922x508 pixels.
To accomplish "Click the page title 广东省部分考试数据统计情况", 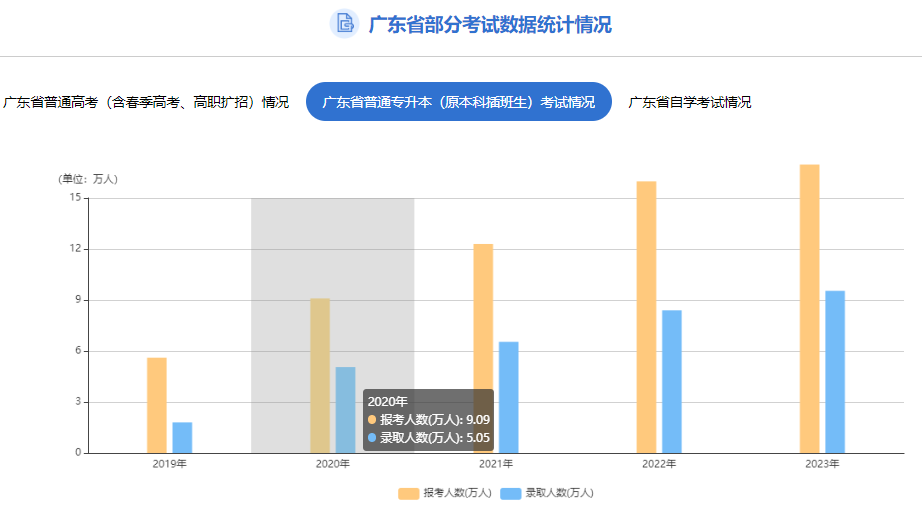I will [x=489, y=24].
